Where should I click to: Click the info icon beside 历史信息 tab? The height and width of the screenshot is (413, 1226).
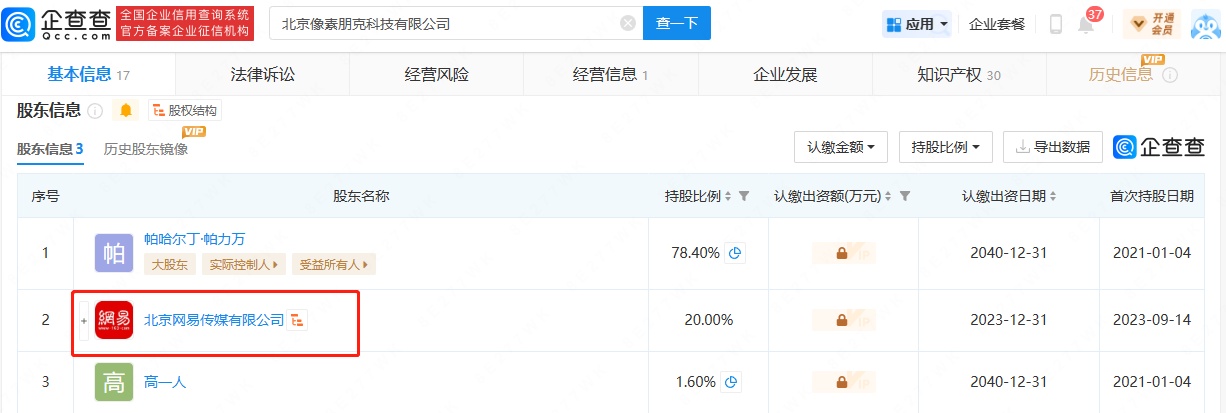tap(1170, 75)
